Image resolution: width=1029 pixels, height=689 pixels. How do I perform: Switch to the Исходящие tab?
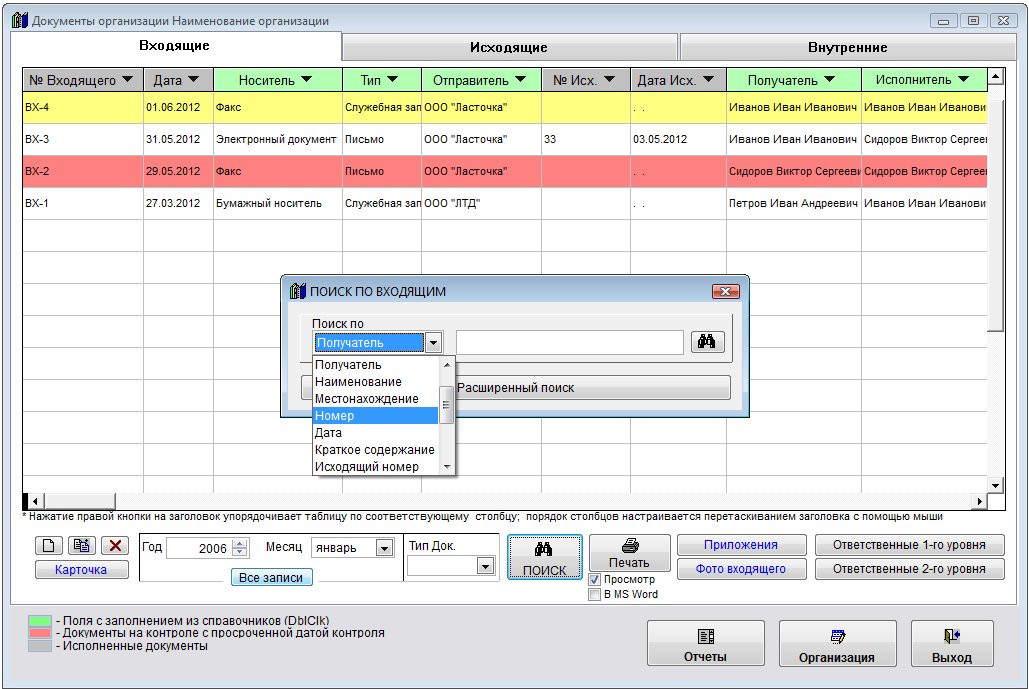tap(509, 47)
